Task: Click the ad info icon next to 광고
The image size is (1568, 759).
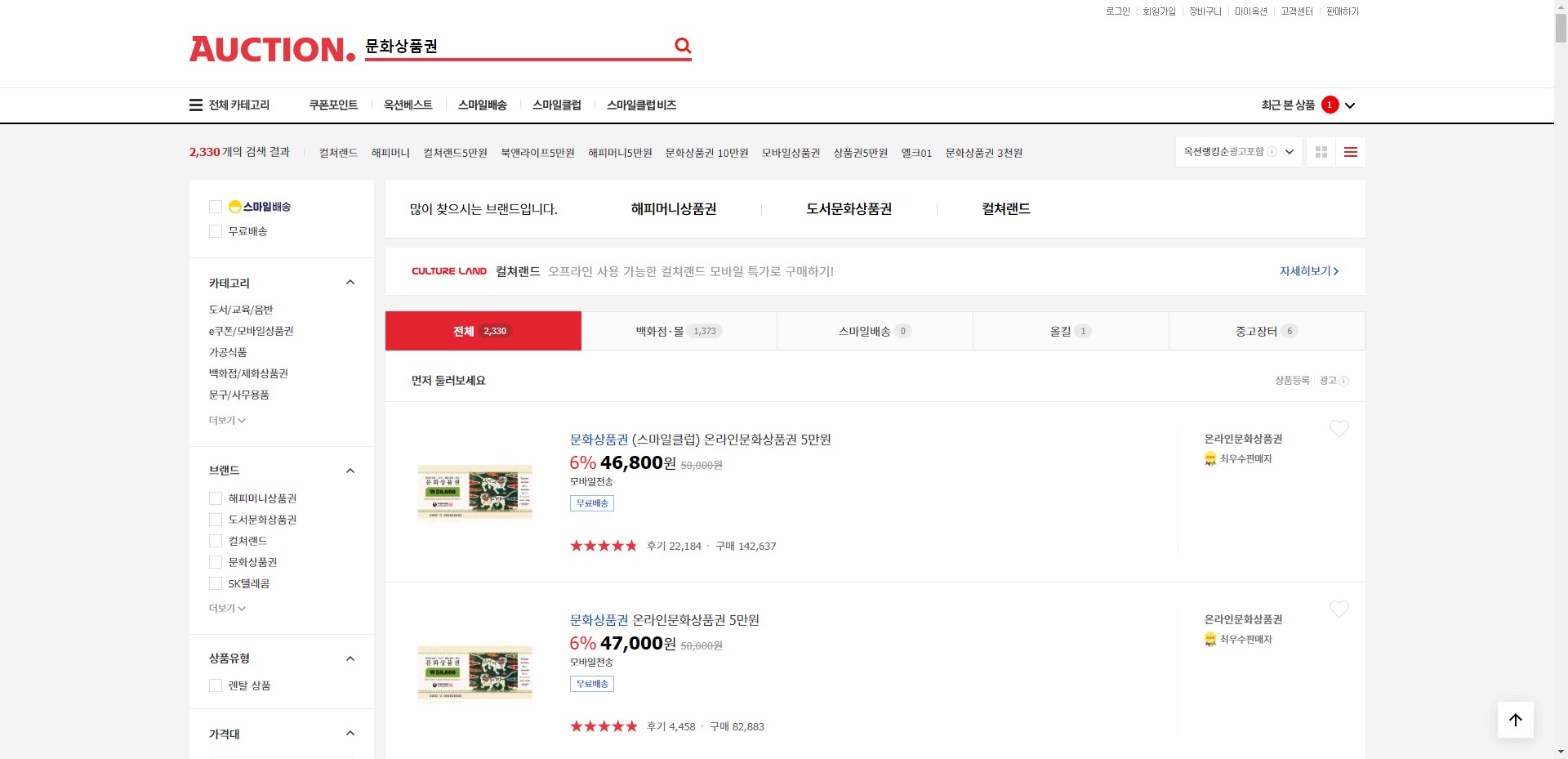Action: 1344,381
